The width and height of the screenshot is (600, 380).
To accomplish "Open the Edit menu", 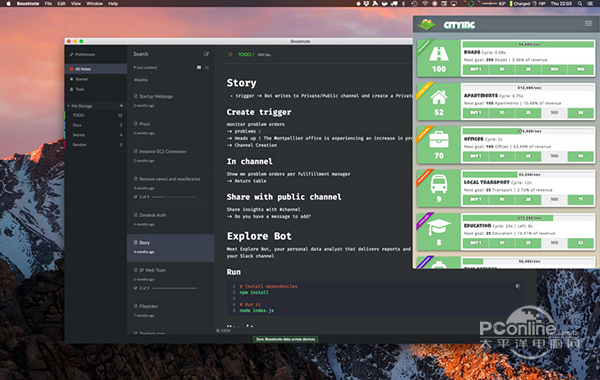I will pos(61,3).
